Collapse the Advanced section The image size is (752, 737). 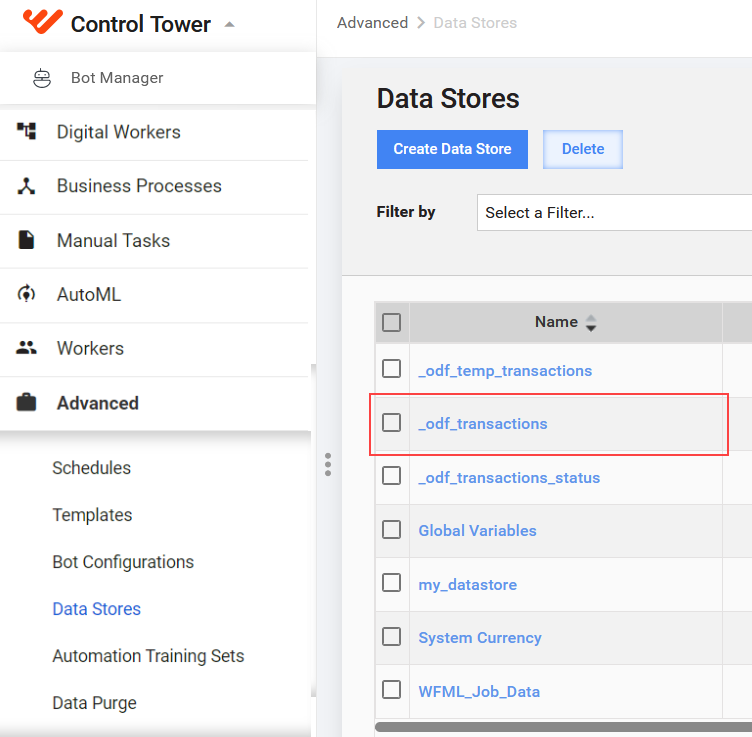tap(98, 403)
